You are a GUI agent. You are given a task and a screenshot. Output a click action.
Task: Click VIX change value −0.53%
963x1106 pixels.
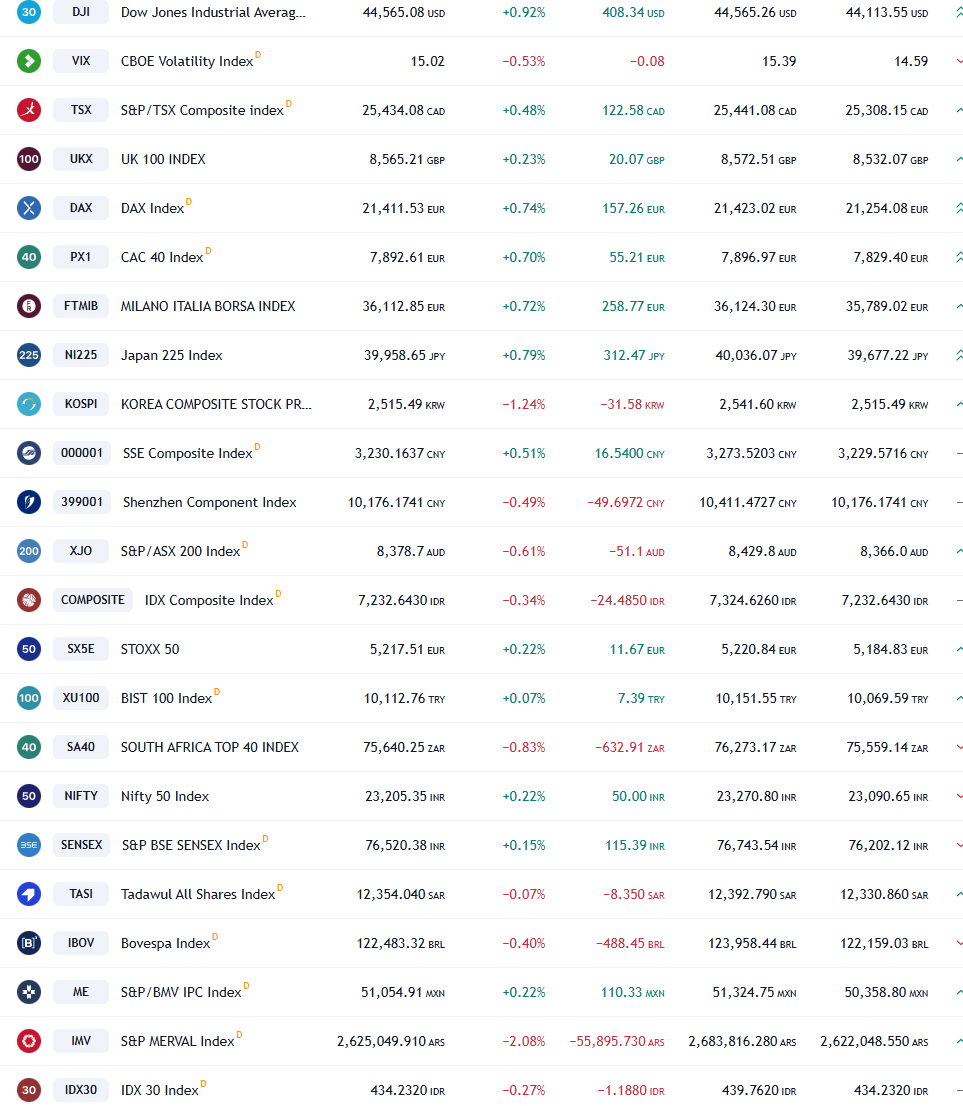[x=523, y=61]
